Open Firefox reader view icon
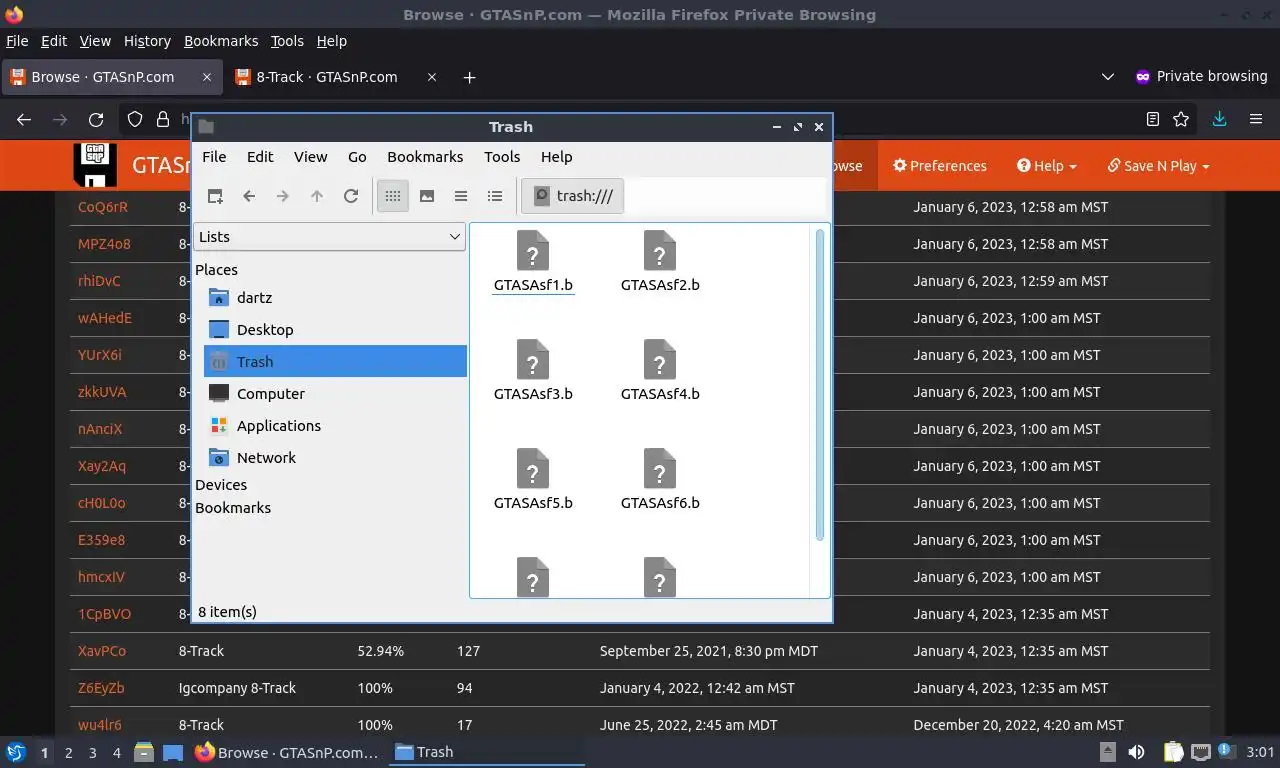The width and height of the screenshot is (1280, 768). [1153, 119]
